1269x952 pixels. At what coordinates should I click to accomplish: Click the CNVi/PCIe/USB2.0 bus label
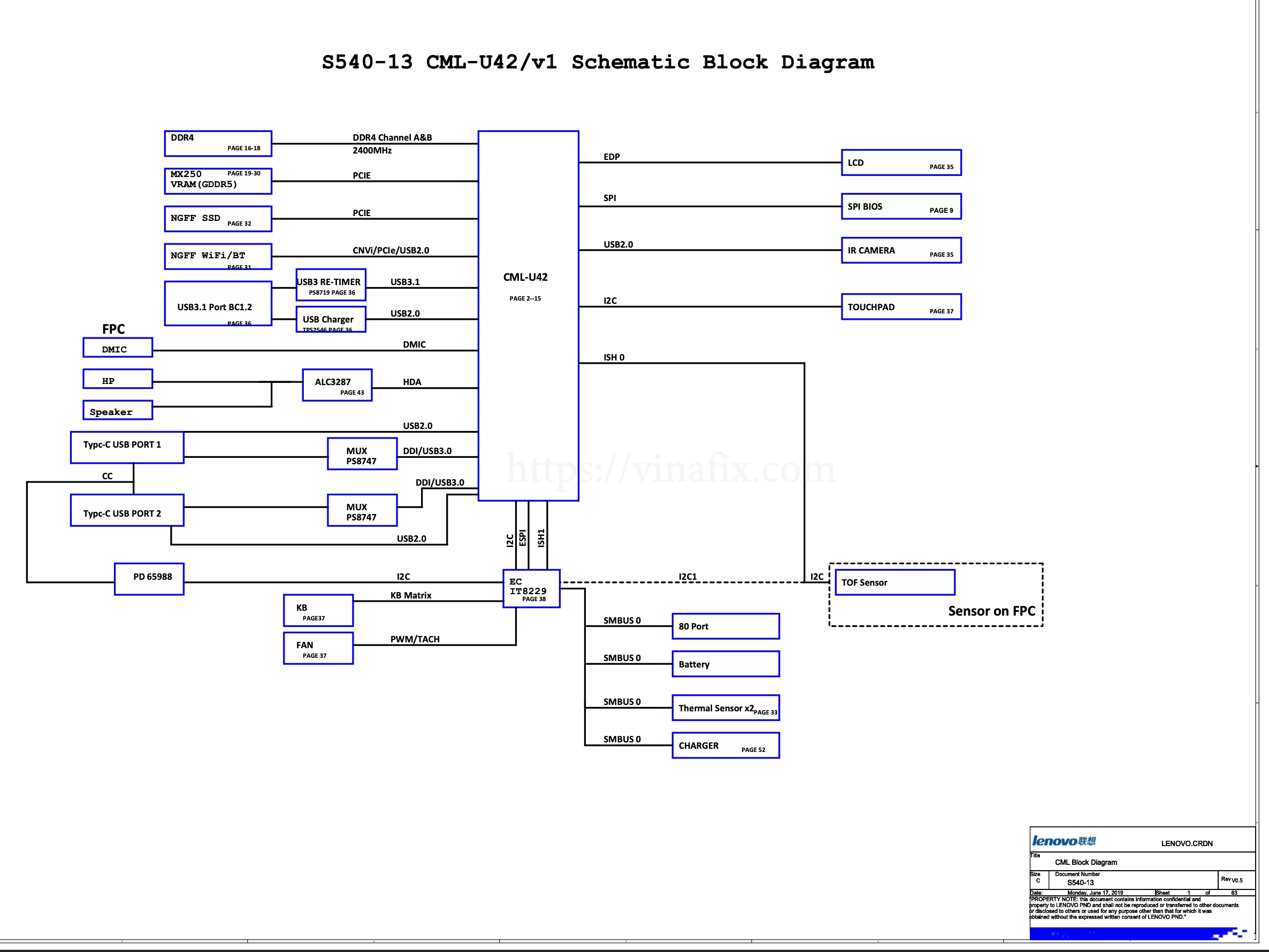(391, 251)
